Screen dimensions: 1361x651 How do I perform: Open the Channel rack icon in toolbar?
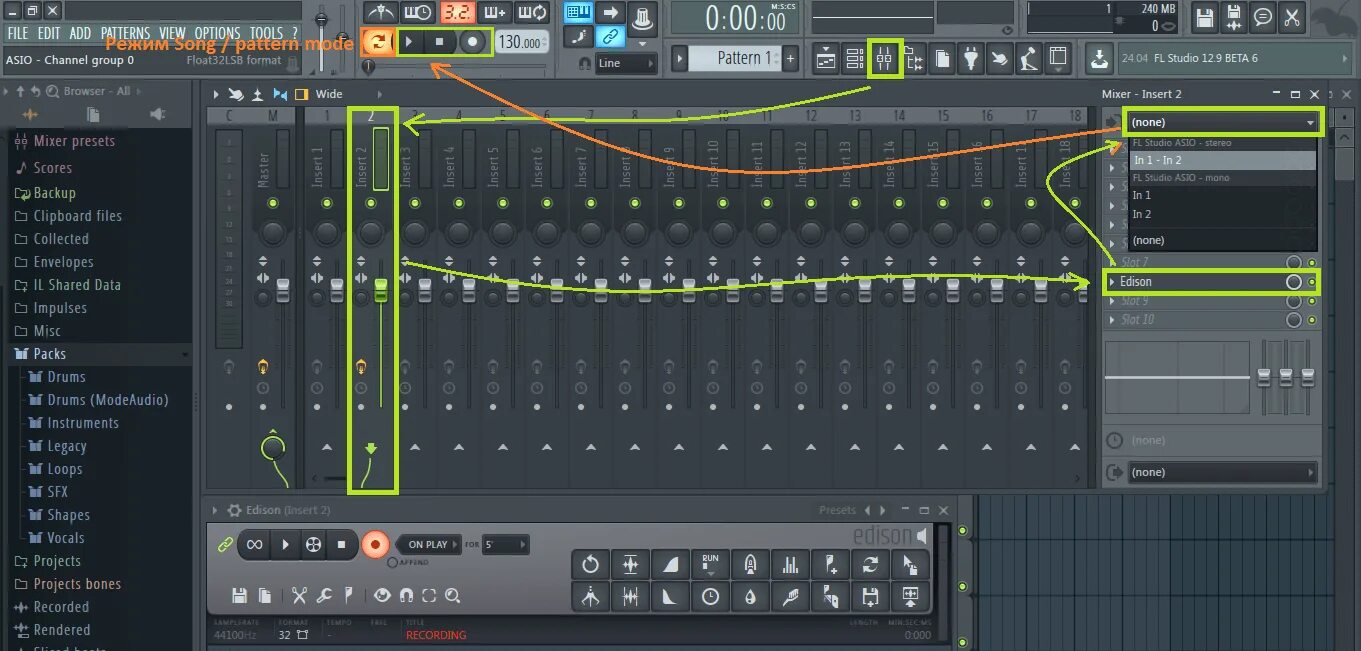(855, 59)
